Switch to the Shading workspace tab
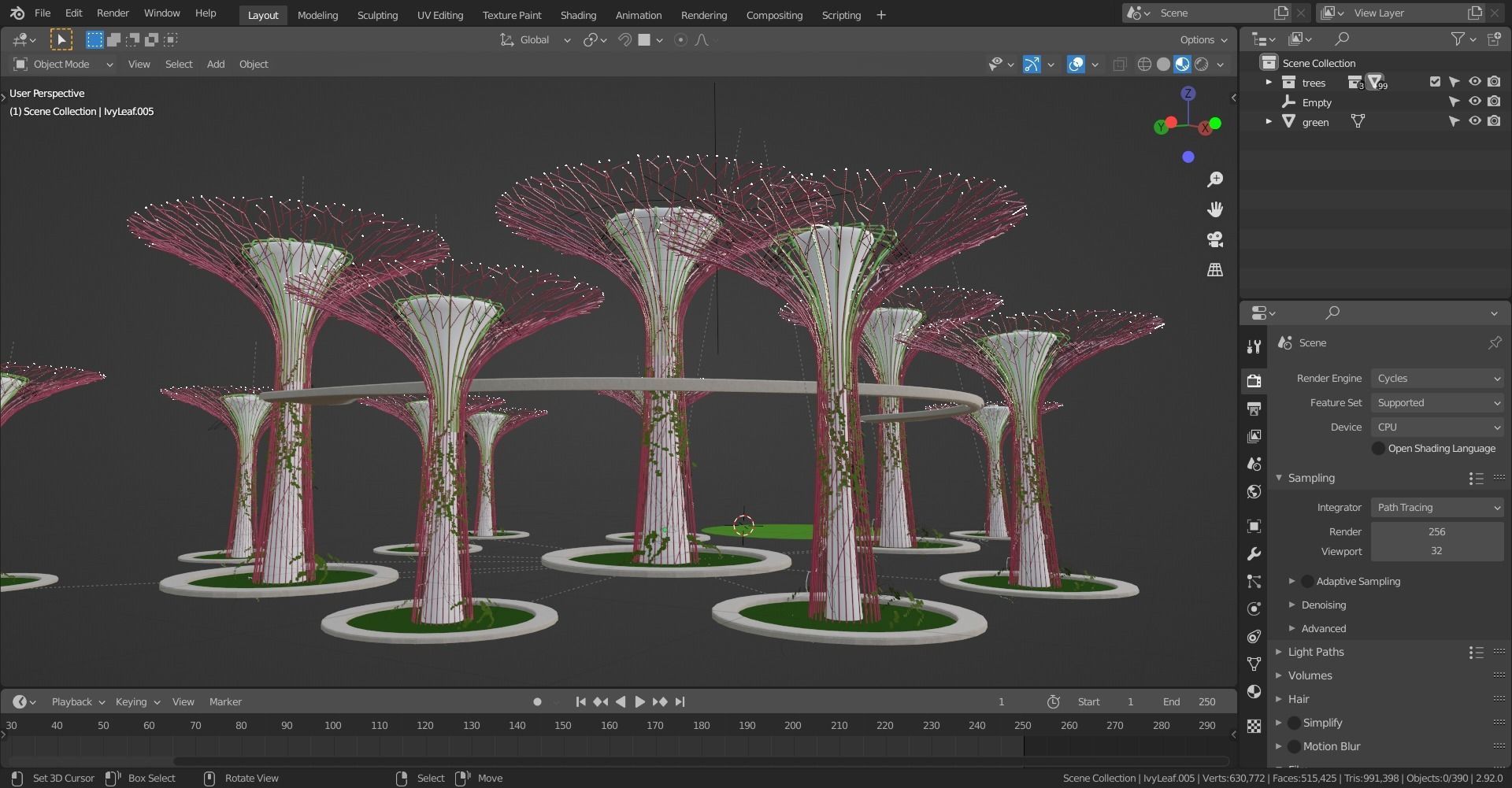Screen dimensions: 1512x788 (x=578, y=15)
